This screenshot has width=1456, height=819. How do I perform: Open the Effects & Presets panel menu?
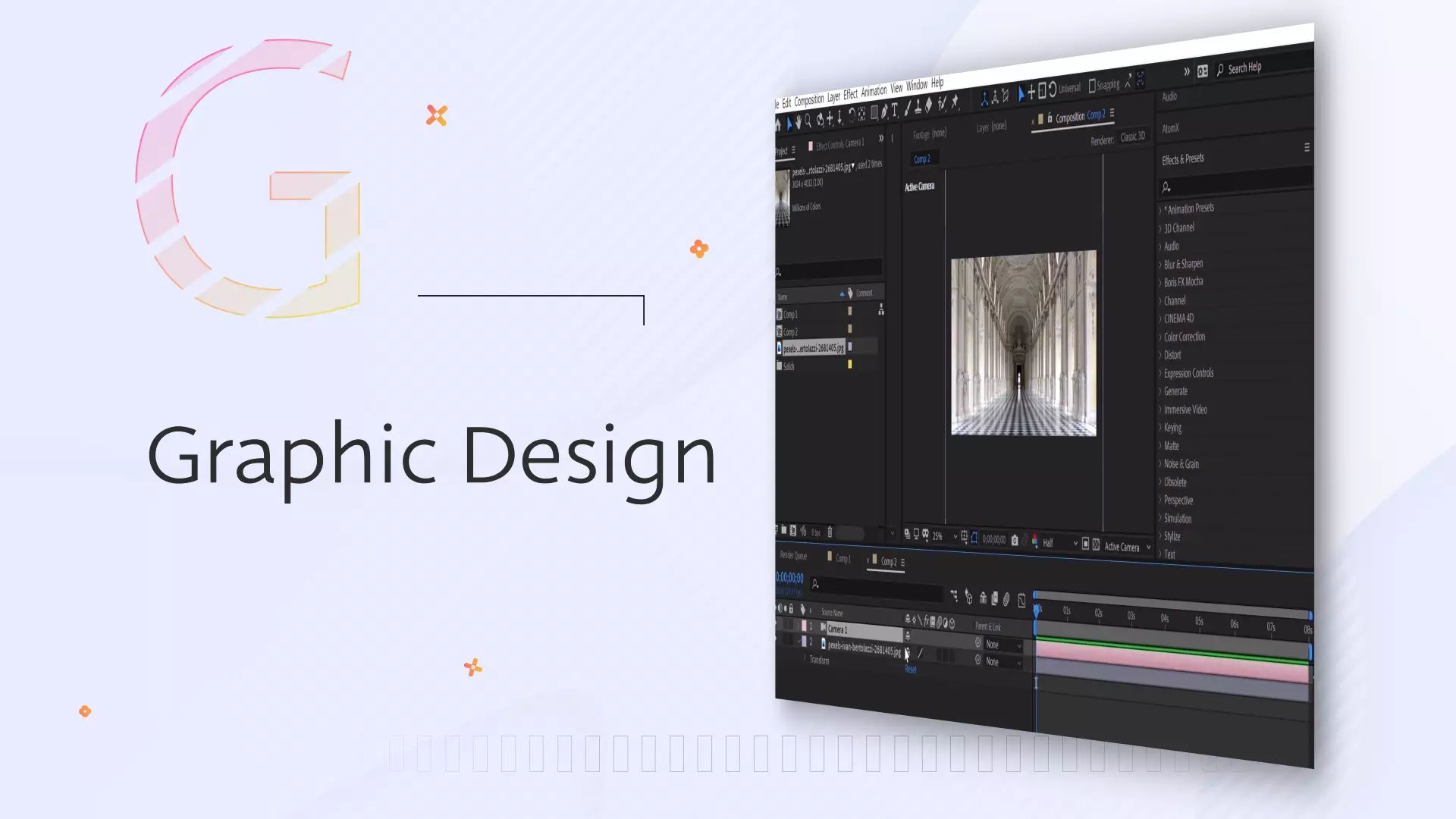(x=1307, y=147)
